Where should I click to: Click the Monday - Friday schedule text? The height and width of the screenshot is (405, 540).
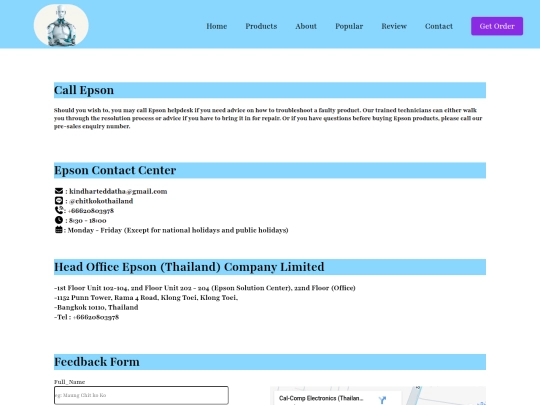[178, 230]
